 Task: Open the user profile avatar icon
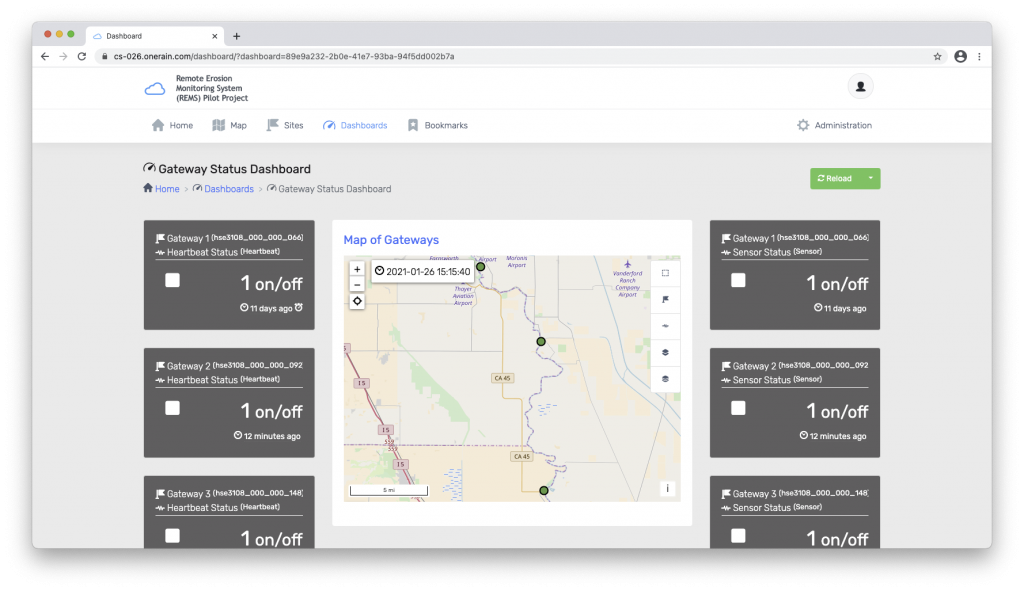coord(860,87)
